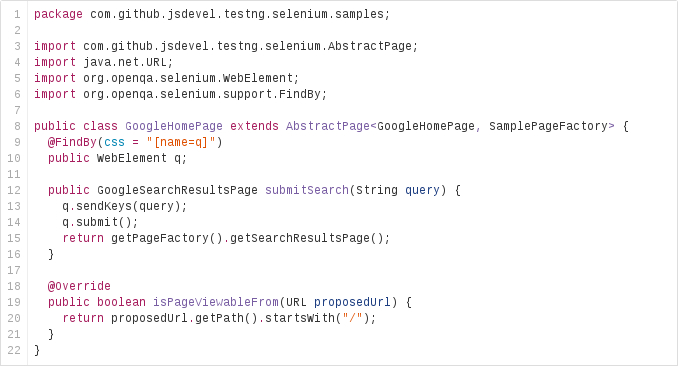Click the AbstractPage import class name
Screen dimensions: 678x366
[370, 46]
